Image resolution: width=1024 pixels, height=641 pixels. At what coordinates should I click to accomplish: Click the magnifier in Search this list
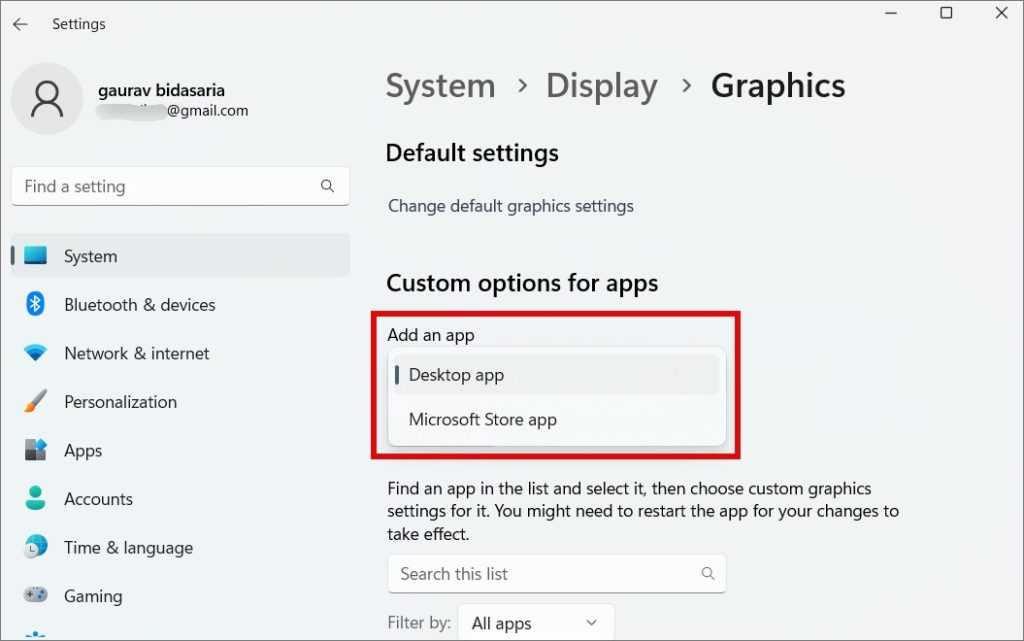click(707, 573)
